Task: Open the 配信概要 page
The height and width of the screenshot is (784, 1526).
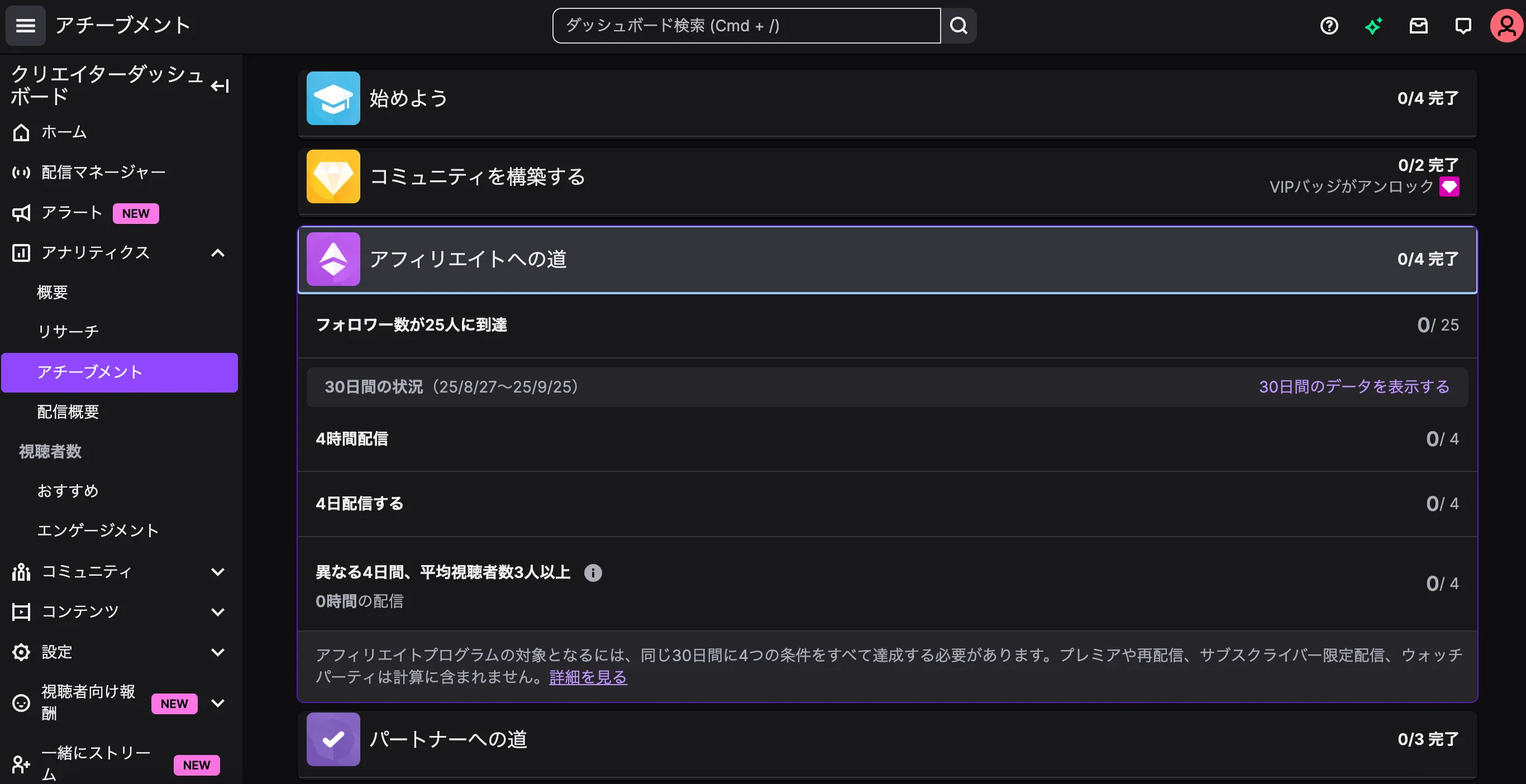Action: [x=68, y=412]
